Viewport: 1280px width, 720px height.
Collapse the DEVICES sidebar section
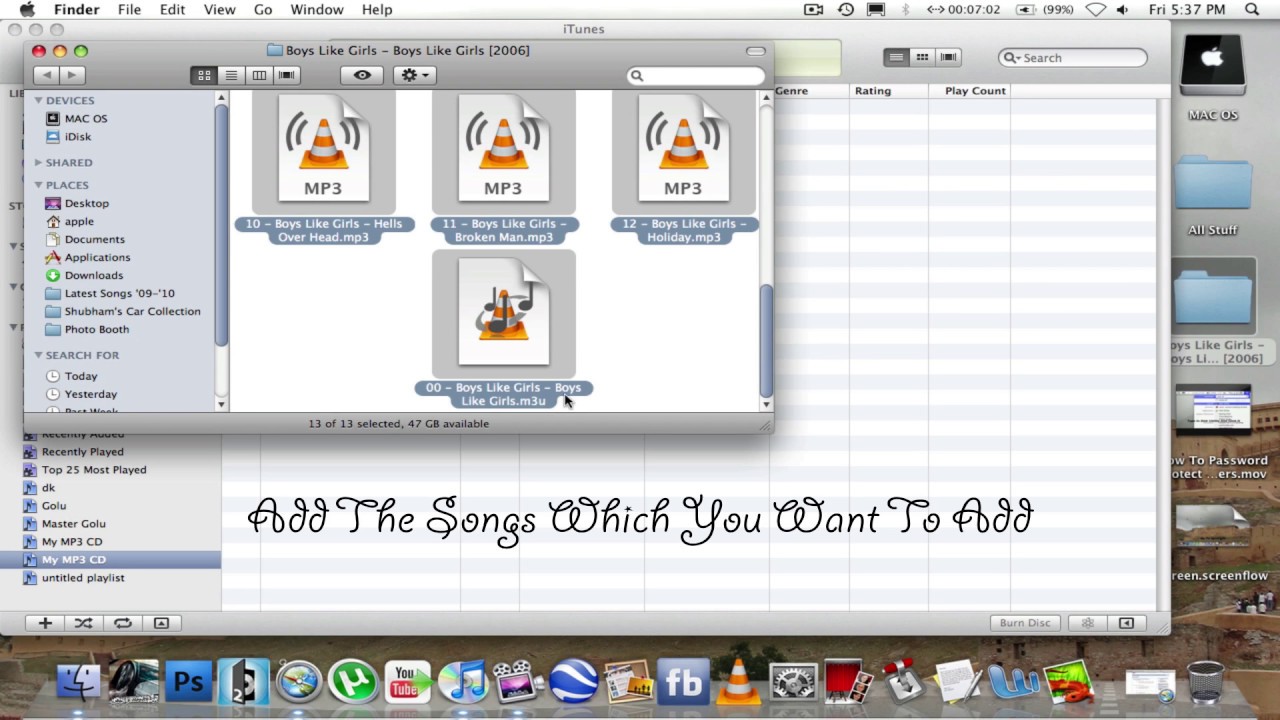click(x=38, y=100)
